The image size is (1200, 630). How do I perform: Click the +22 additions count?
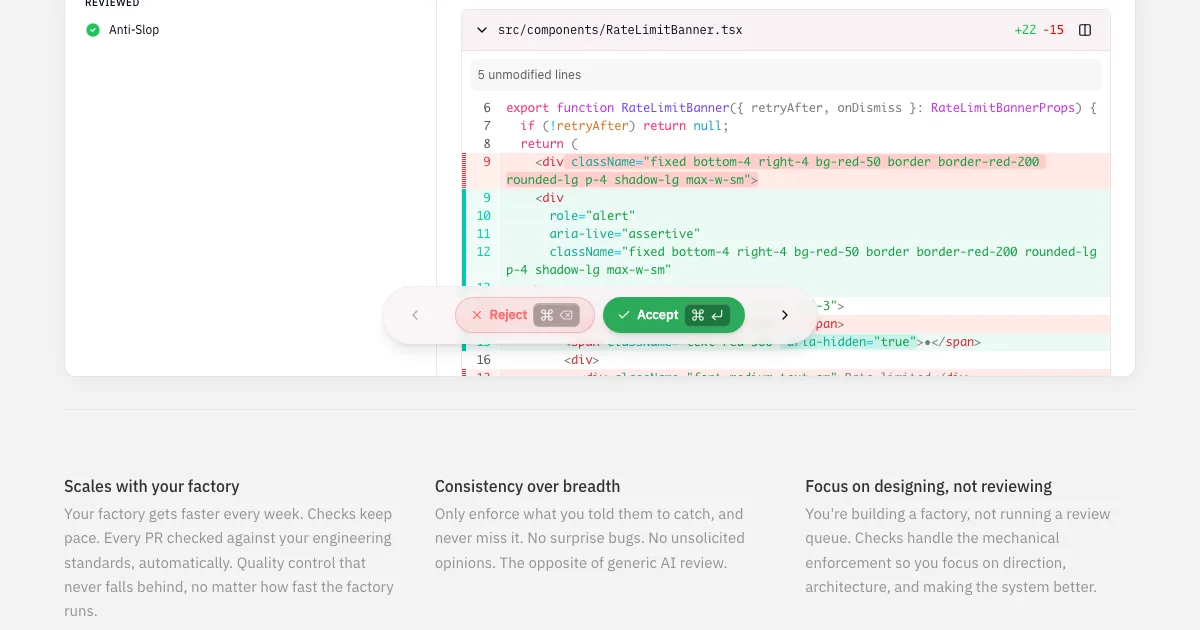click(x=1025, y=30)
